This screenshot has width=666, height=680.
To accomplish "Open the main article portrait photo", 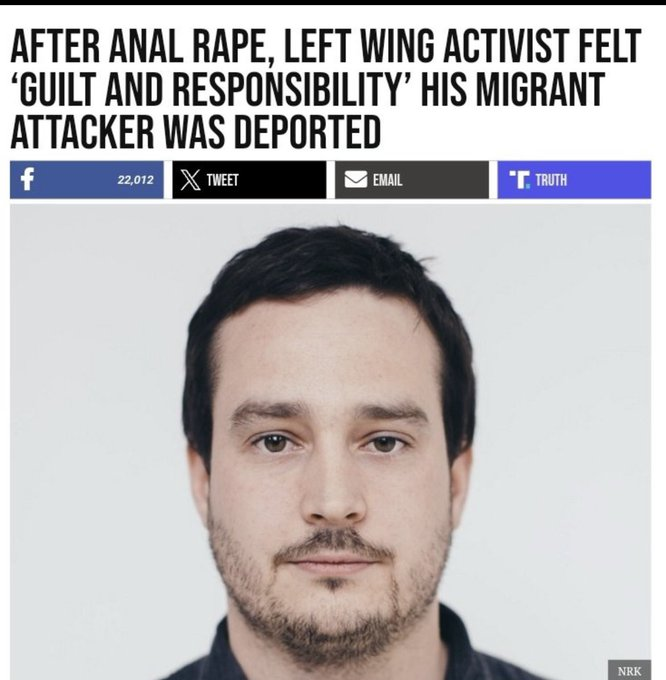I will coord(330,441).
